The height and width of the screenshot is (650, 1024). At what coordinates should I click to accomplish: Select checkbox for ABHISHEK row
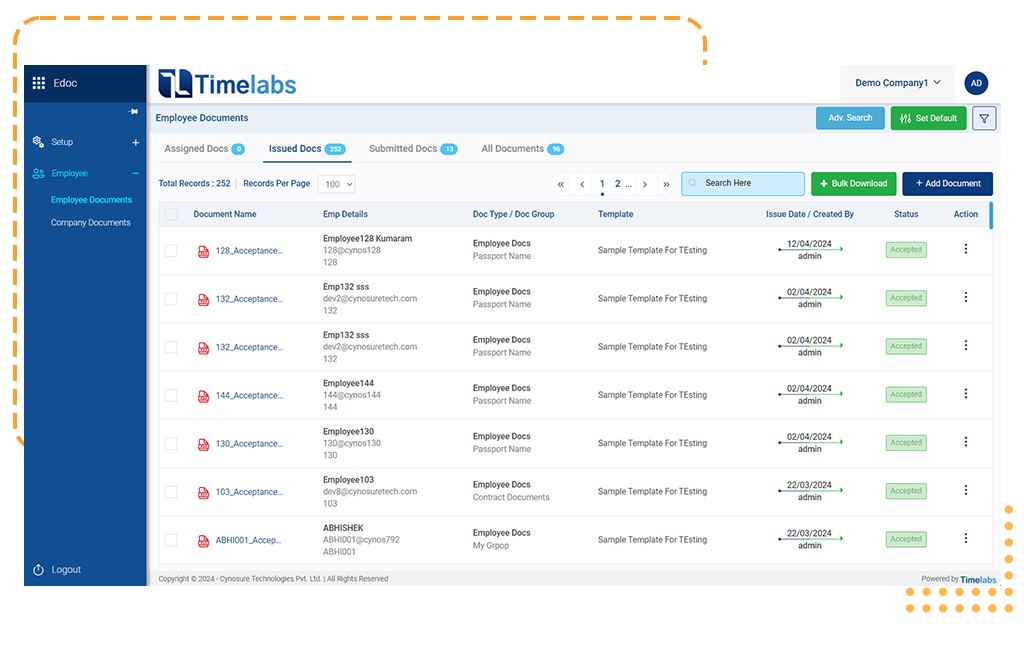point(171,540)
